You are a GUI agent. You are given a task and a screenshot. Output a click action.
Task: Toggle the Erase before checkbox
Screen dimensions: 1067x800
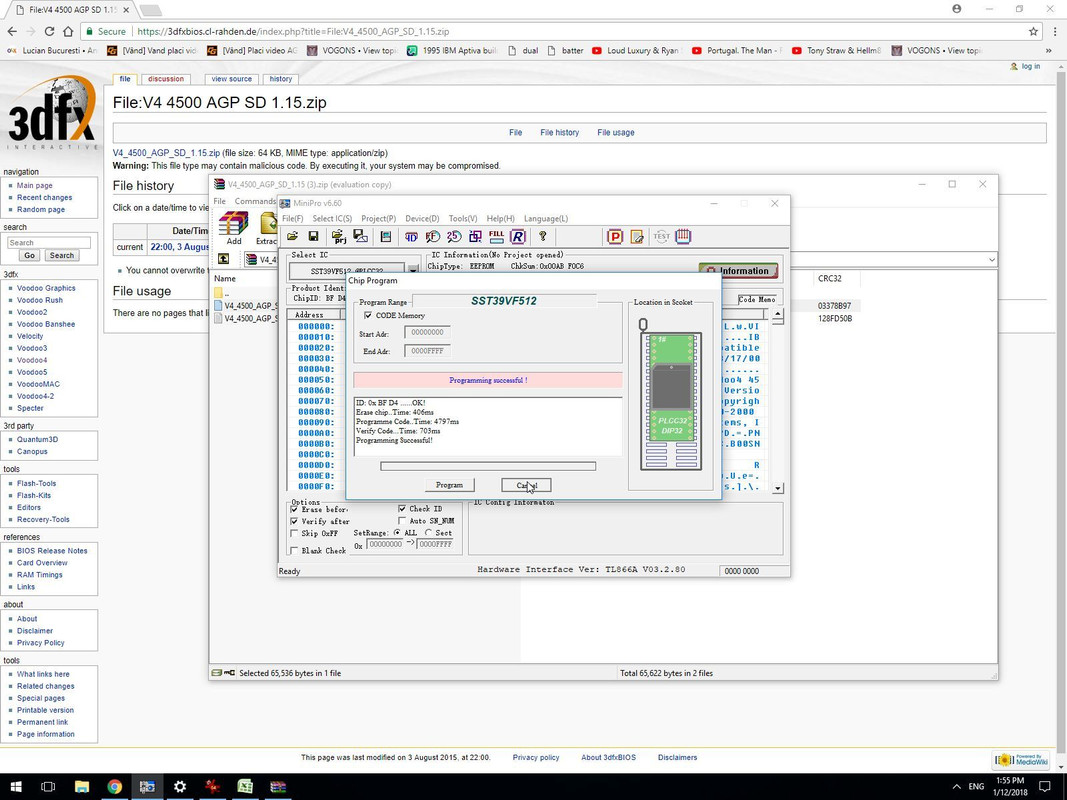point(295,509)
